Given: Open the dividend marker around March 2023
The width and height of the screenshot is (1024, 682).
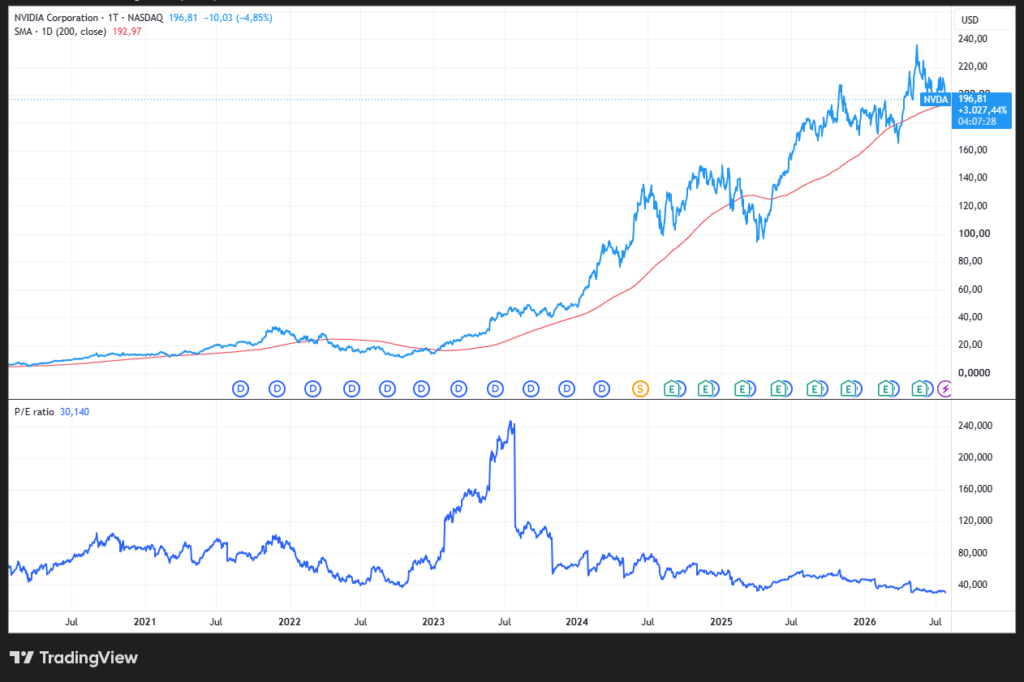Looking at the screenshot, I should click(x=458, y=389).
